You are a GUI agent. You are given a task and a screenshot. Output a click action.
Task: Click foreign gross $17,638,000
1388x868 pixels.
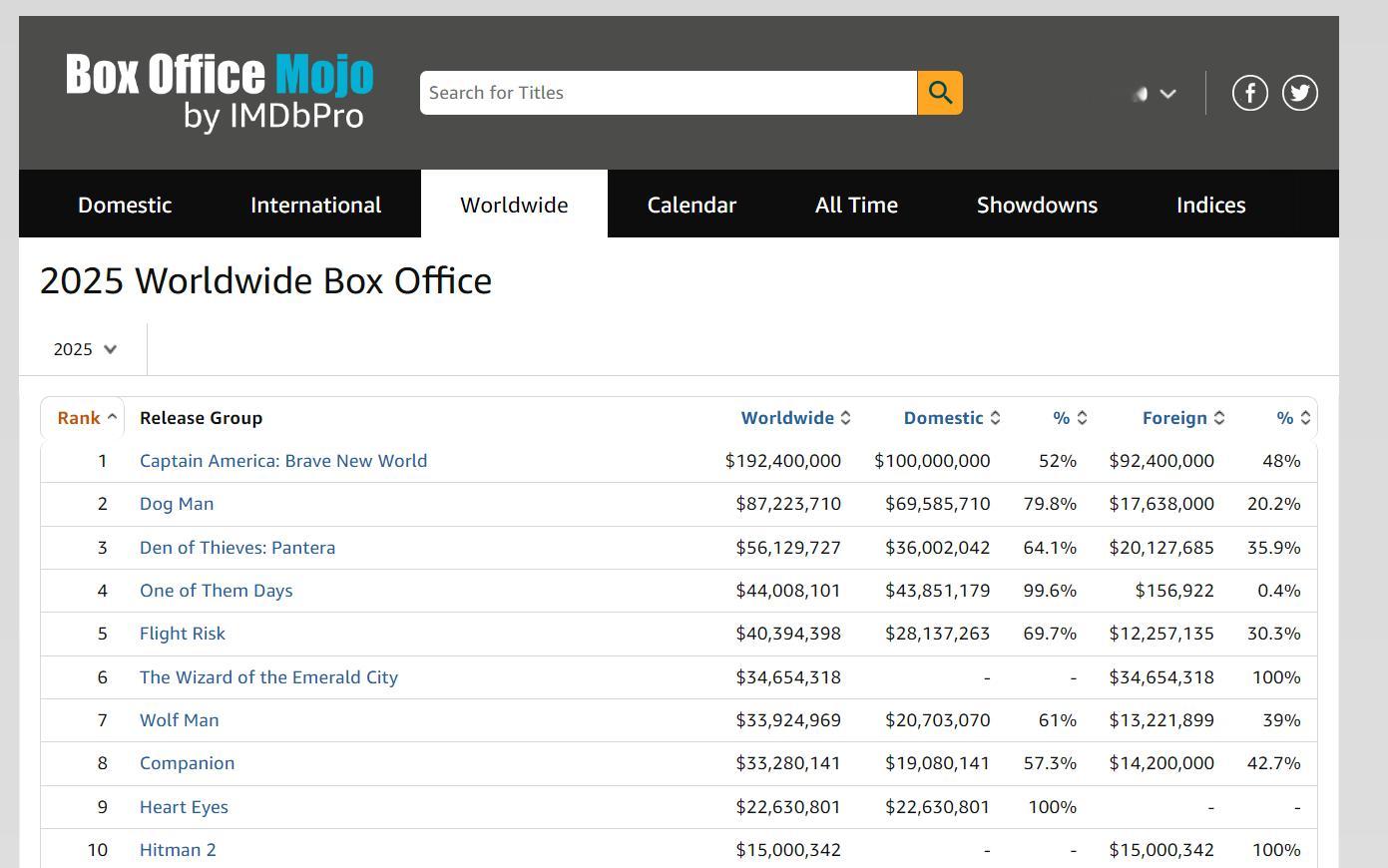coord(1161,504)
